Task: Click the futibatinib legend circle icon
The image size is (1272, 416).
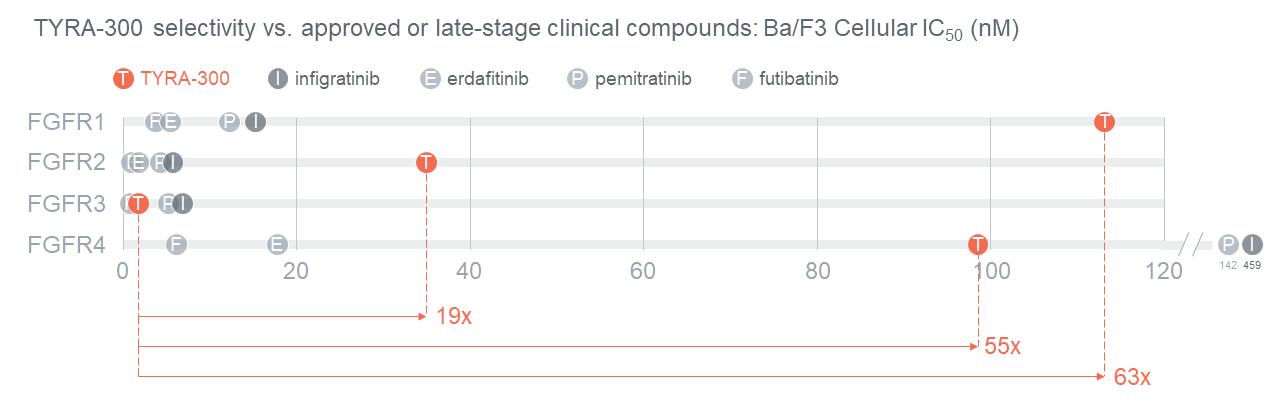Action: point(742,79)
